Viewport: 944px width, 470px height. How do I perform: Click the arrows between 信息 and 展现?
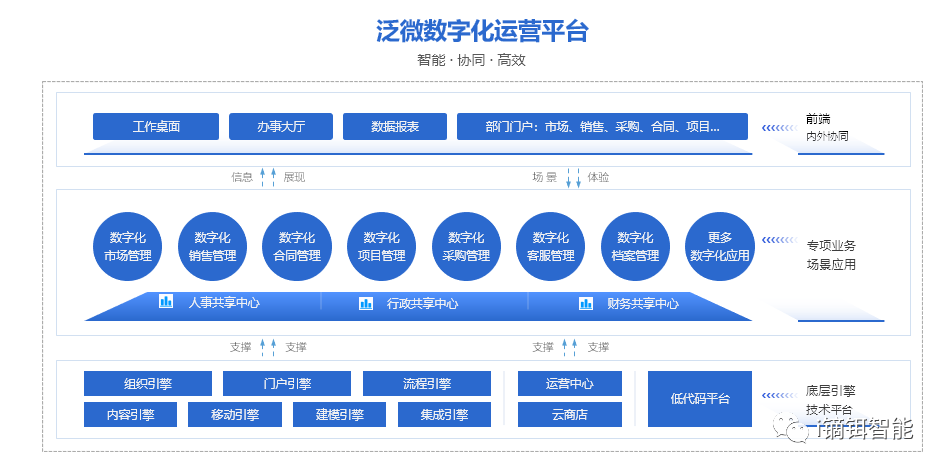pyautogui.click(x=267, y=177)
